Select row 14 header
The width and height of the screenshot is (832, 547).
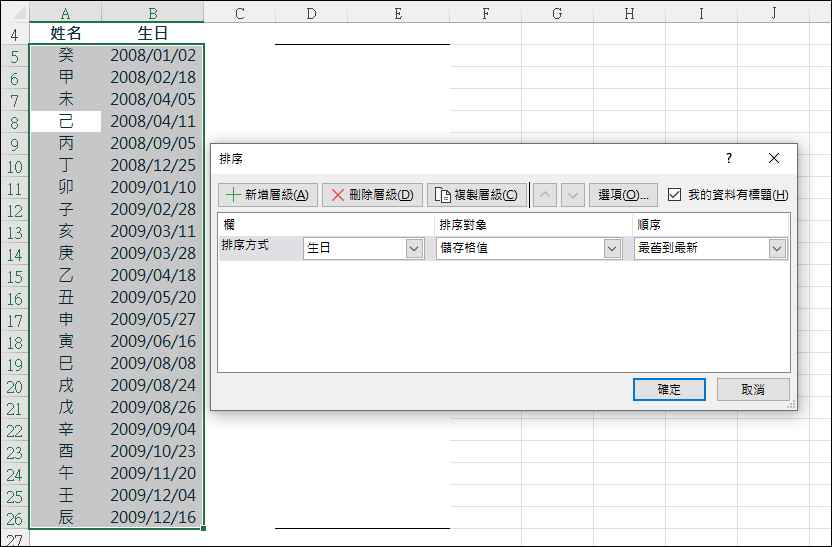coord(14,254)
